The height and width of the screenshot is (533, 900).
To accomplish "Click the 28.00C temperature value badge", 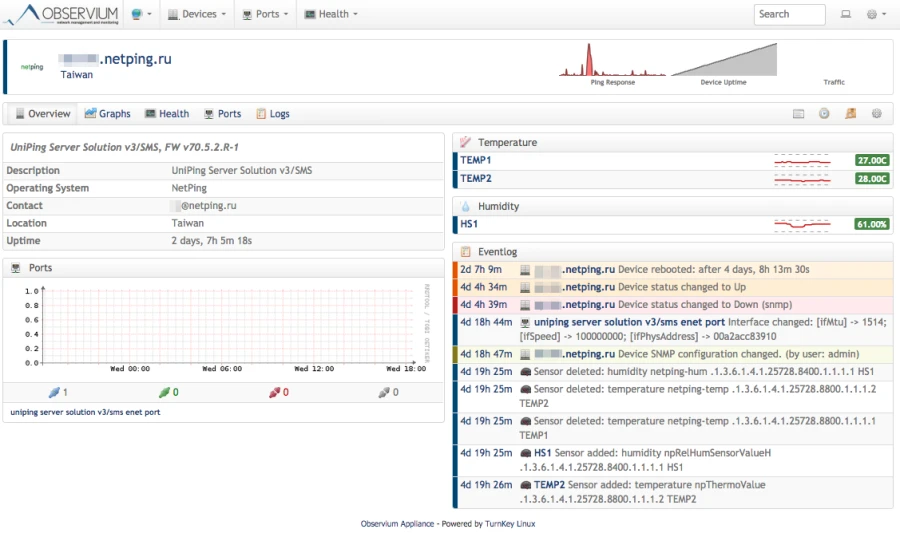I will 872,178.
